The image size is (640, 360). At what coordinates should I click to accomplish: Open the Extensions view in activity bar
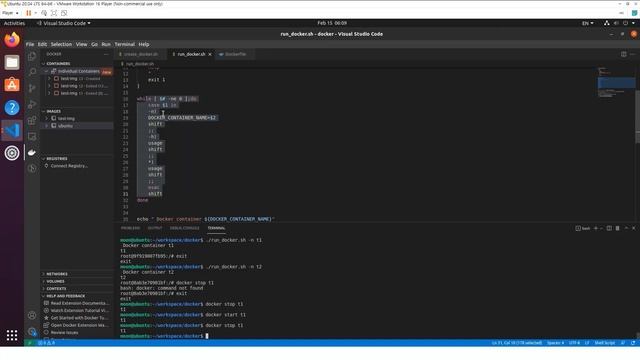pos(32,120)
